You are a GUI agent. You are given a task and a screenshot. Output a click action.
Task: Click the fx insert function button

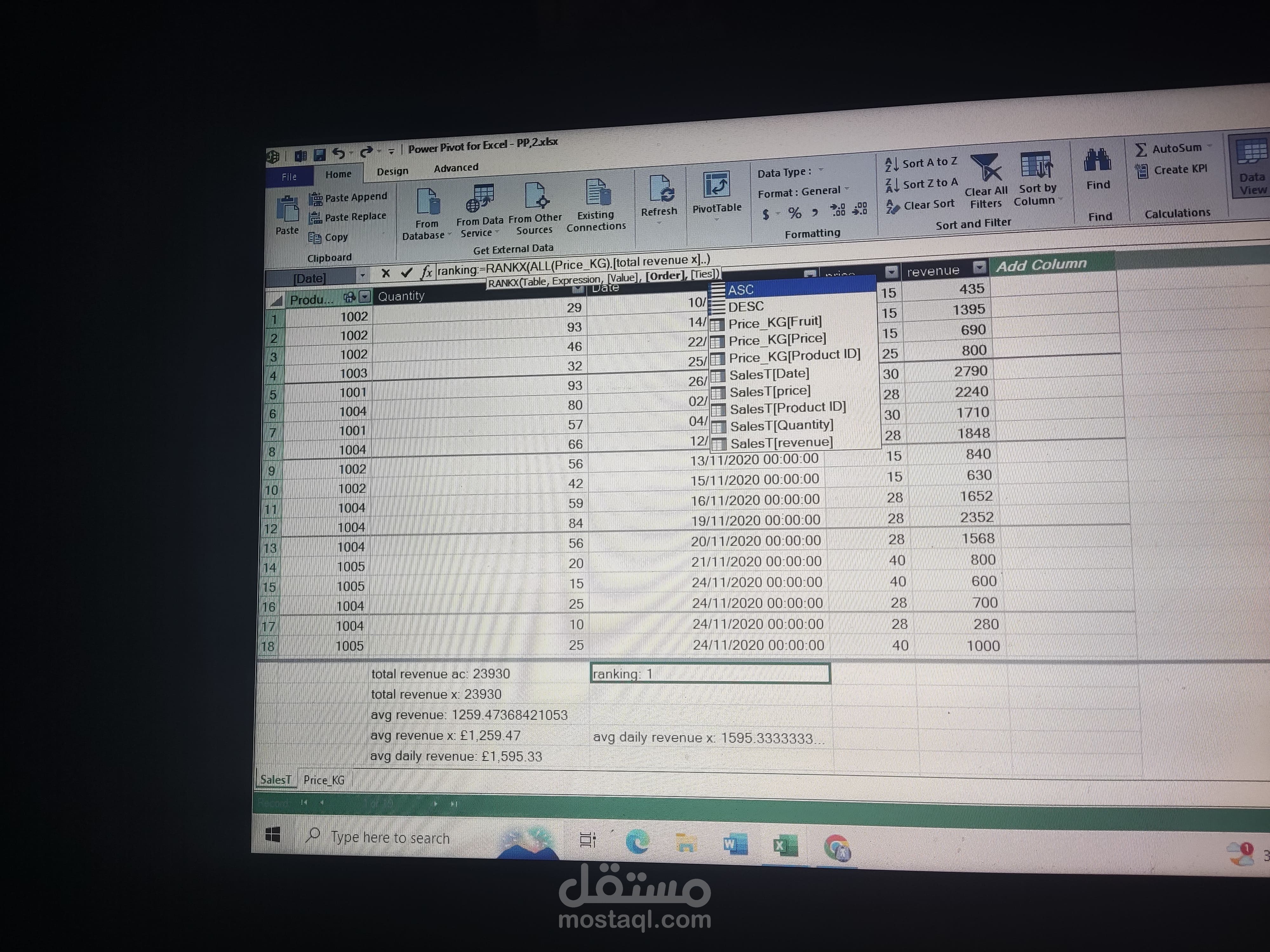click(426, 271)
